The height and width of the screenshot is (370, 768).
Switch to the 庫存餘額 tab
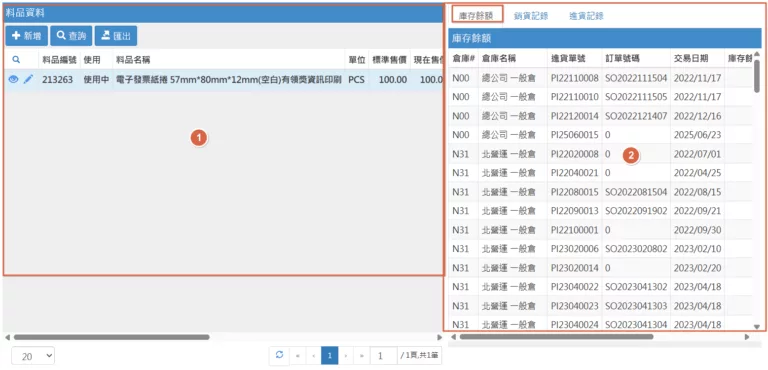point(476,16)
